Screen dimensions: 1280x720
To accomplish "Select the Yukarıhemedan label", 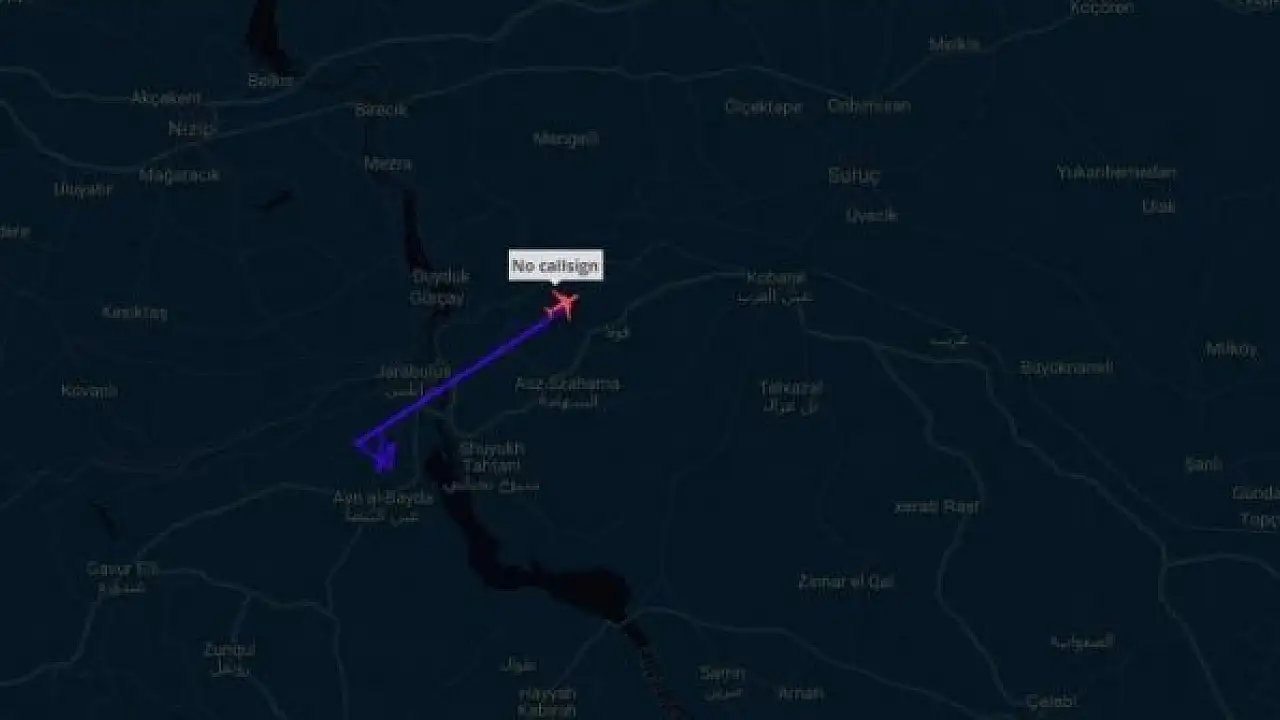I will click(1116, 172).
